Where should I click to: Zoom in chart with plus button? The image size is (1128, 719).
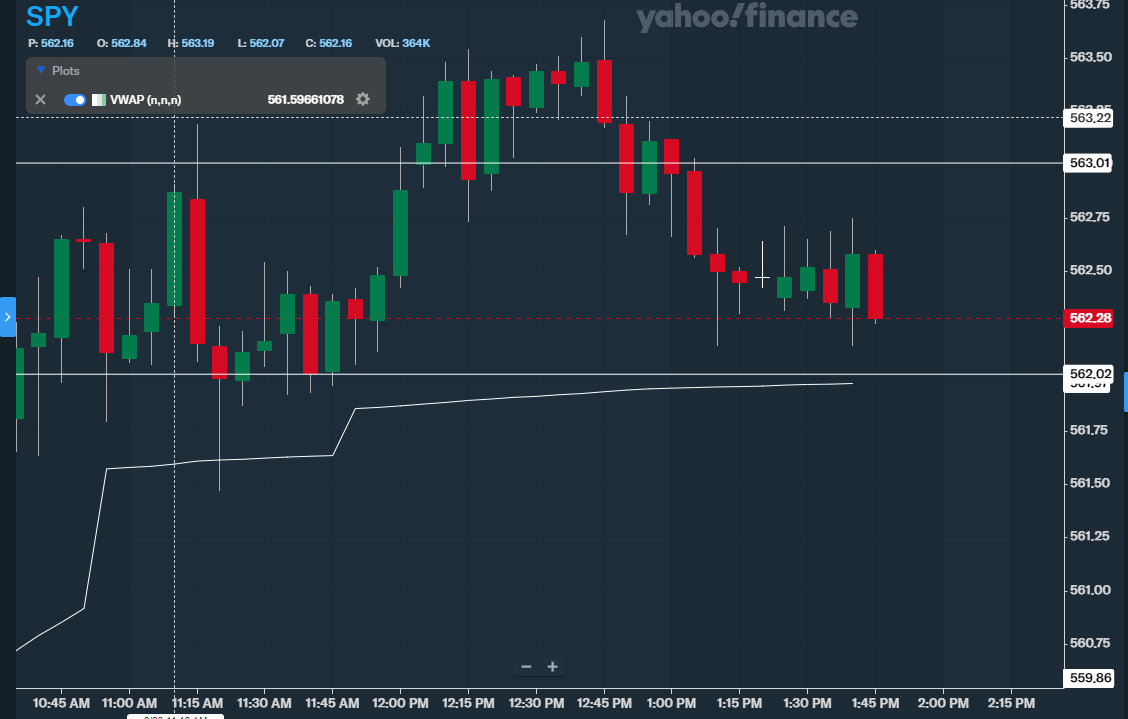(x=552, y=666)
